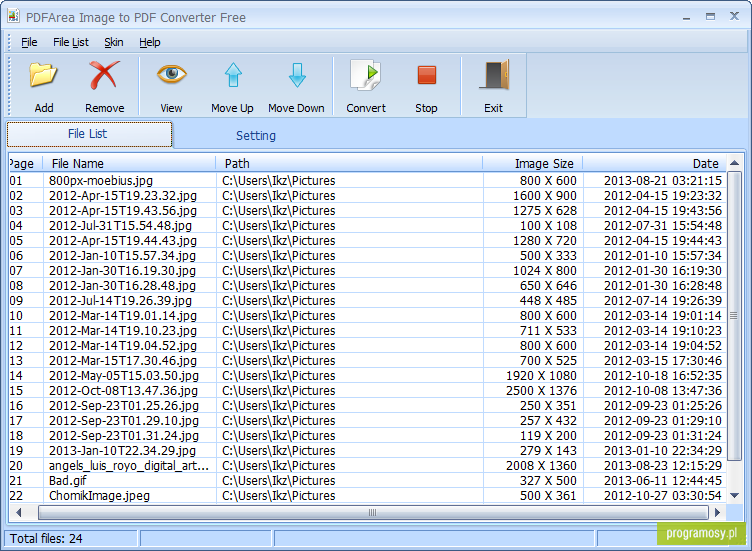Sort by the Path column header
The height and width of the screenshot is (551, 752).
point(349,164)
